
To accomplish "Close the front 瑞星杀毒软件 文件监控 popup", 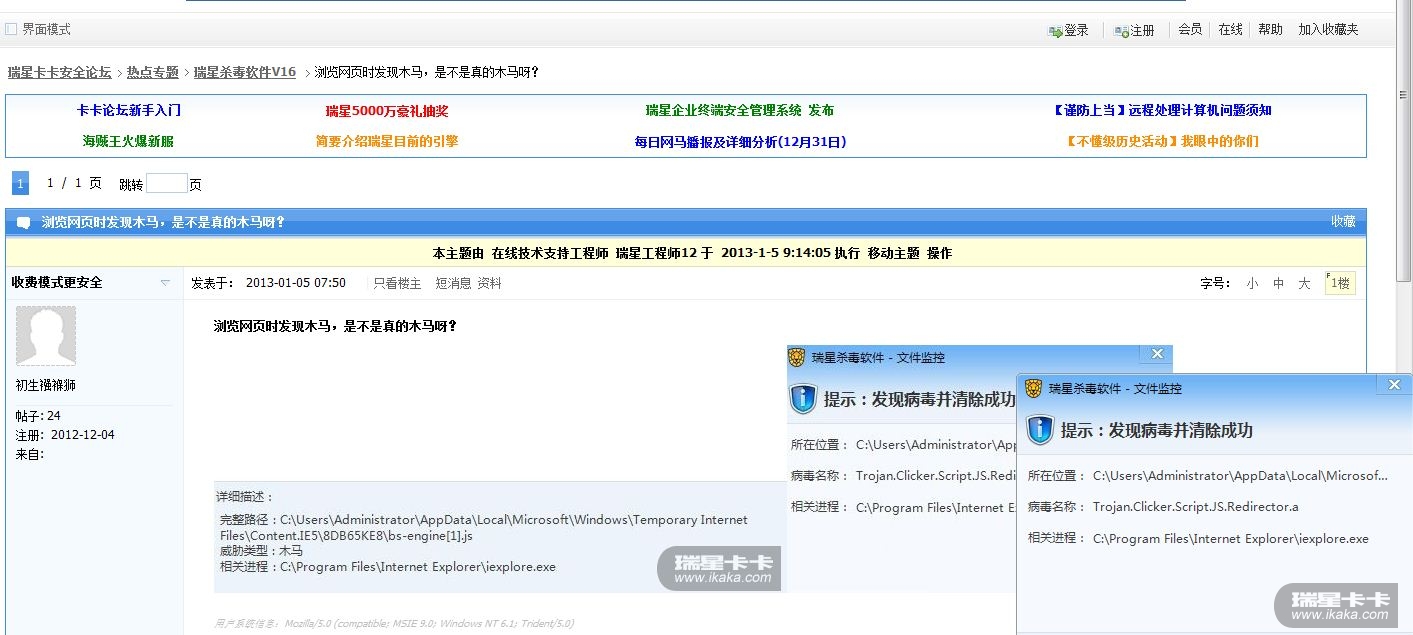I will tap(1395, 385).
